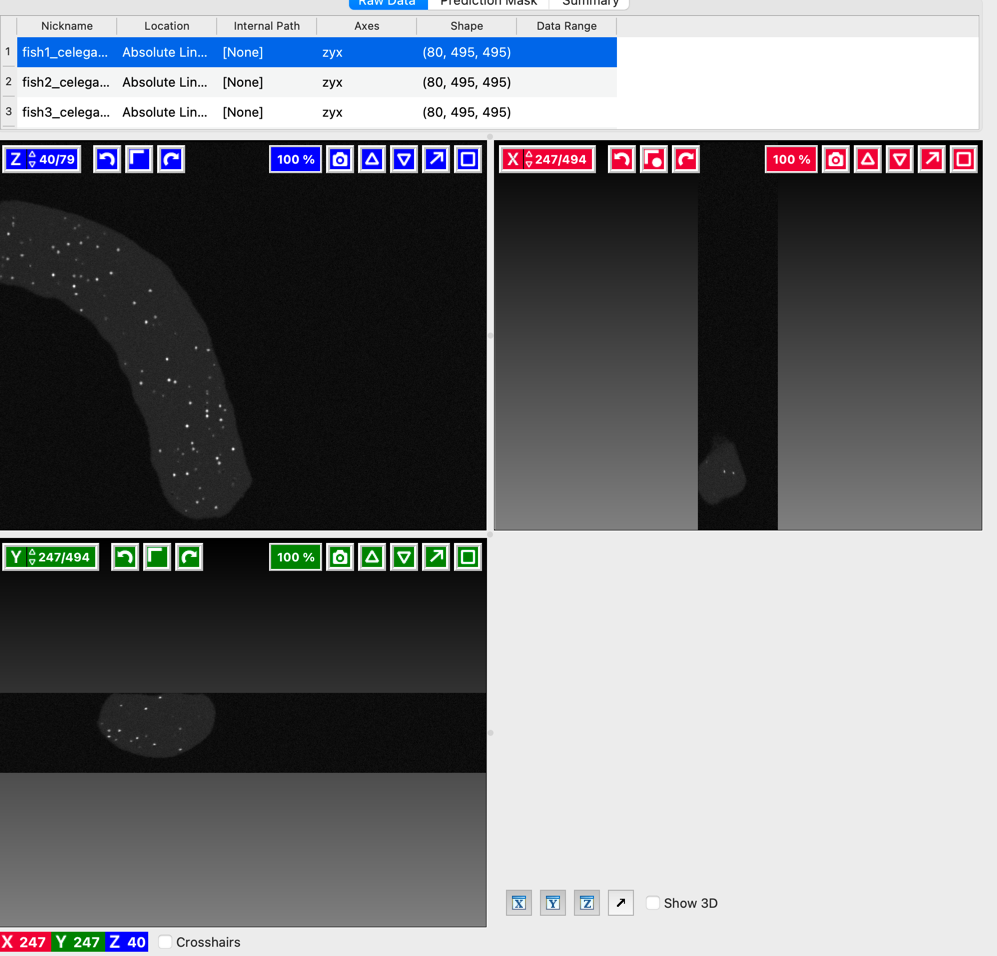Reset Z view zoom to 100%
This screenshot has width=997, height=956.
click(295, 158)
